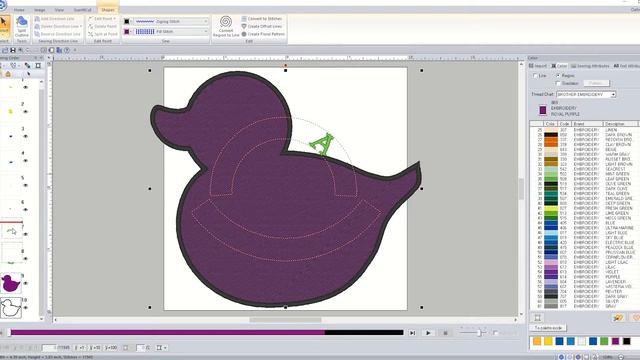The height and width of the screenshot is (360, 640).
Task: Switch to Sewing Attributes panel tab
Action: coord(590,66)
